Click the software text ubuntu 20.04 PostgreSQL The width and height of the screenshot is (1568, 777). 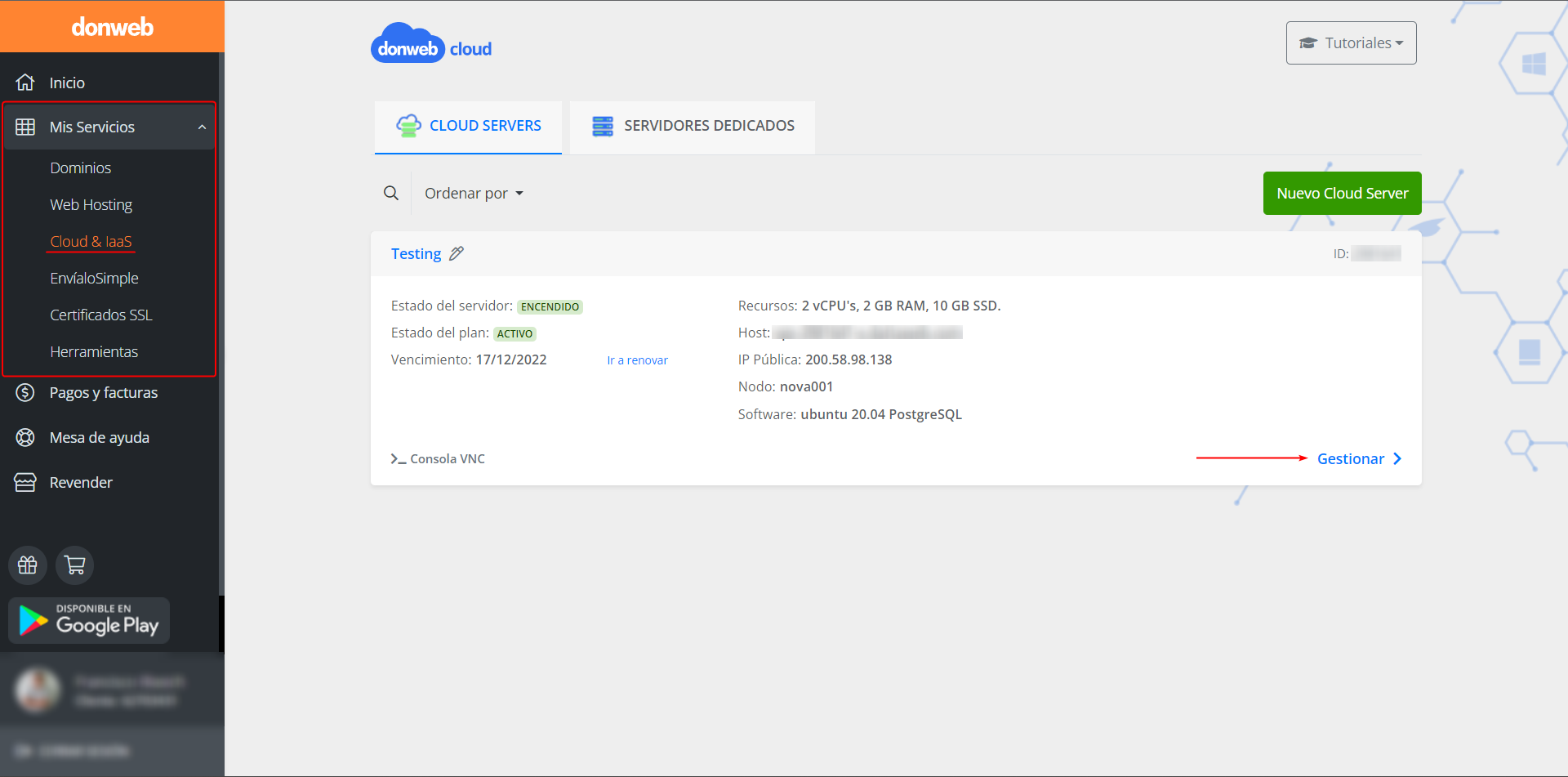[x=881, y=414]
